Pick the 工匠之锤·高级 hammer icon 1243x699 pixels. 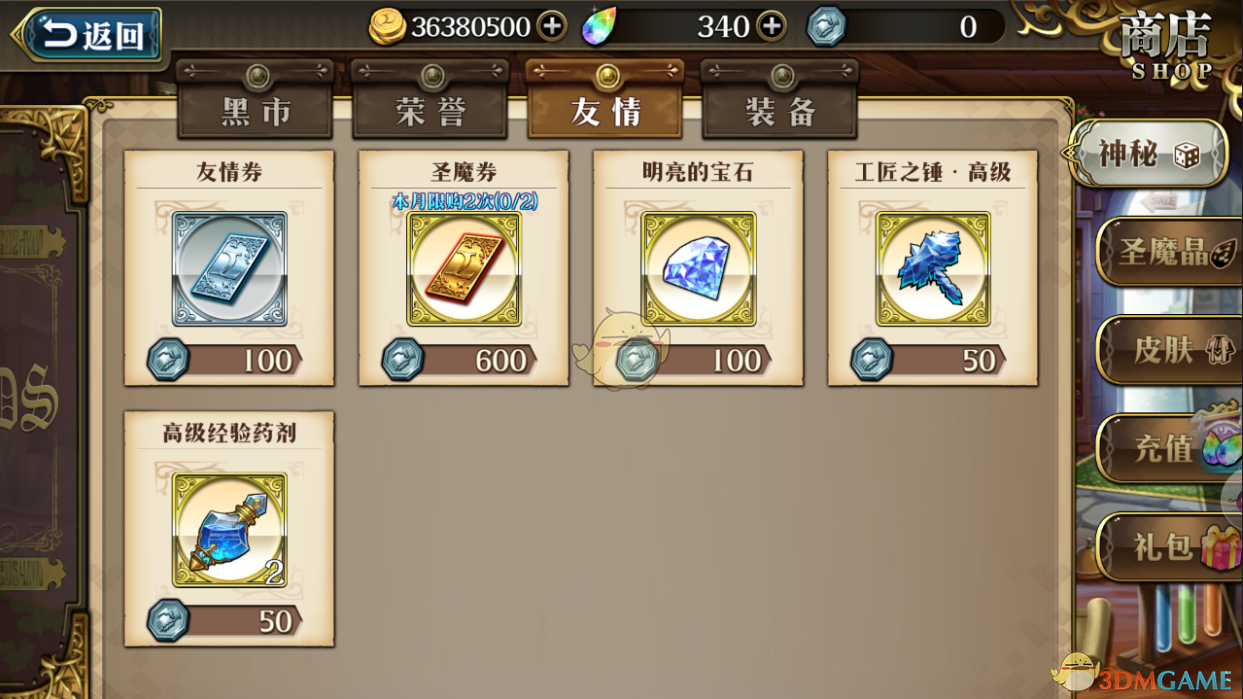[x=933, y=269]
